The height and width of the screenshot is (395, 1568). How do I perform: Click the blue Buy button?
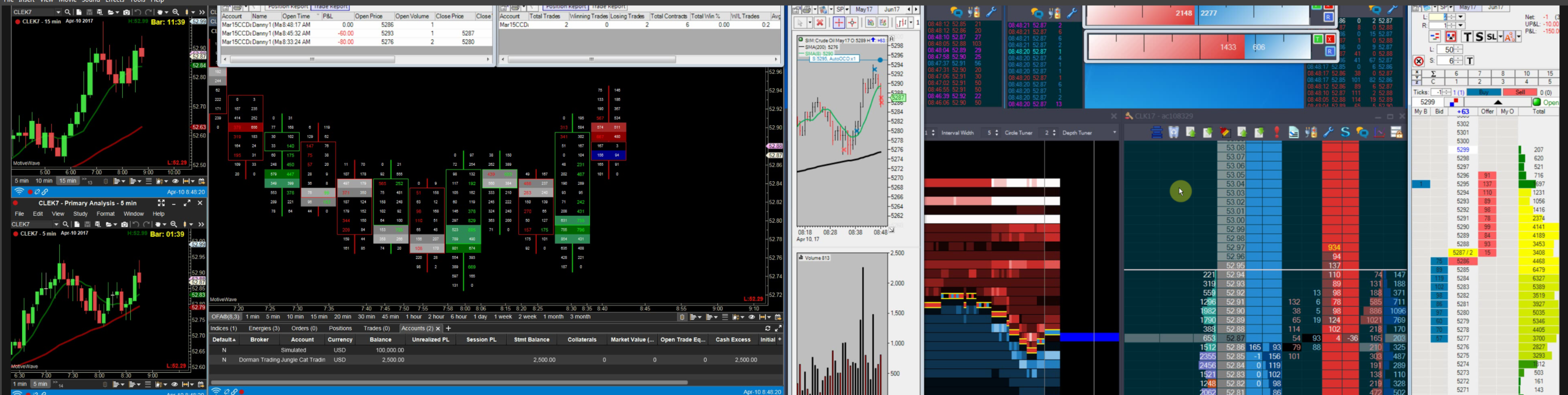tap(1483, 92)
